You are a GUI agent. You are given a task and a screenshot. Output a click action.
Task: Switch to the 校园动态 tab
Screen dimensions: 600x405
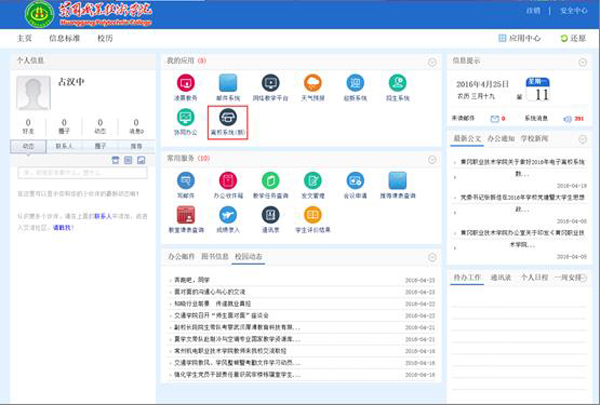tap(250, 257)
